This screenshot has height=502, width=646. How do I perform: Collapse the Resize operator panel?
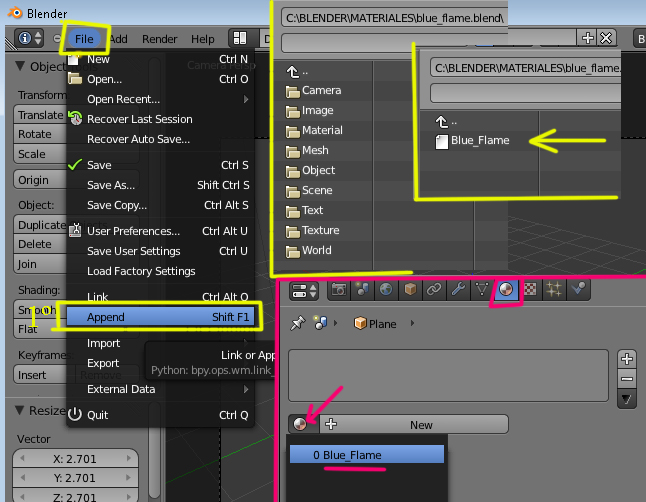(20, 410)
